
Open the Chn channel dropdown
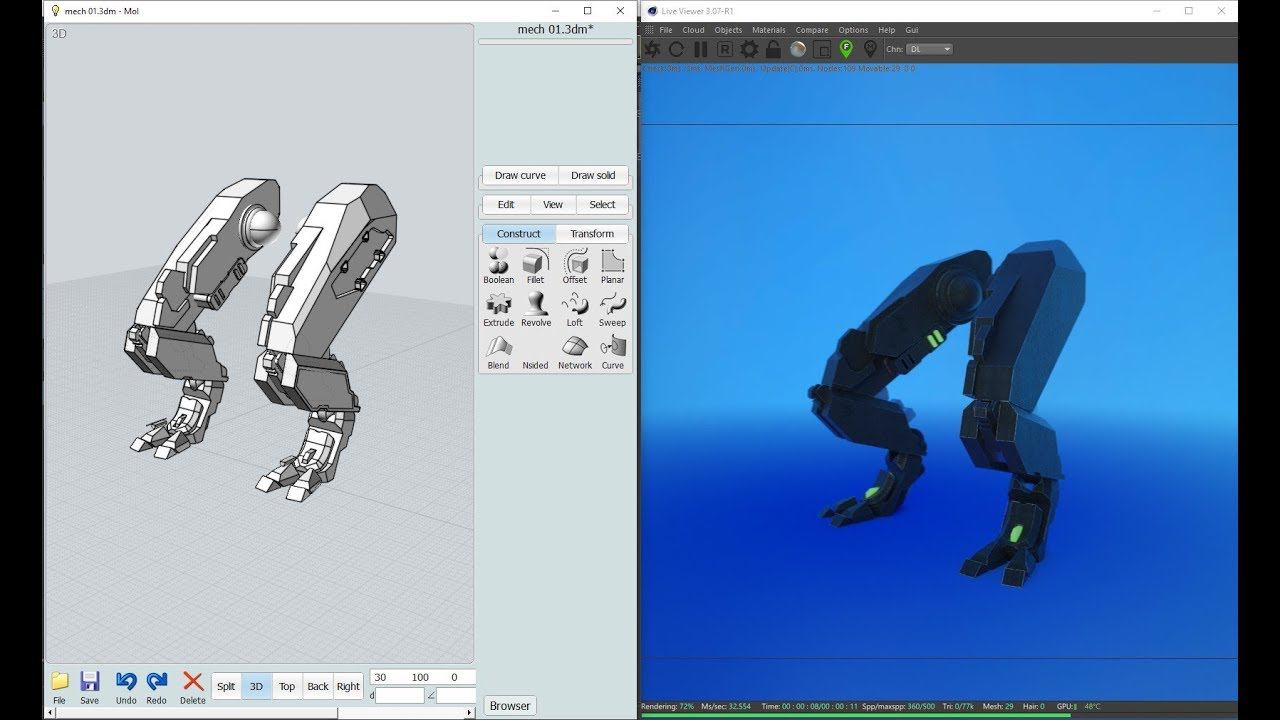point(929,49)
